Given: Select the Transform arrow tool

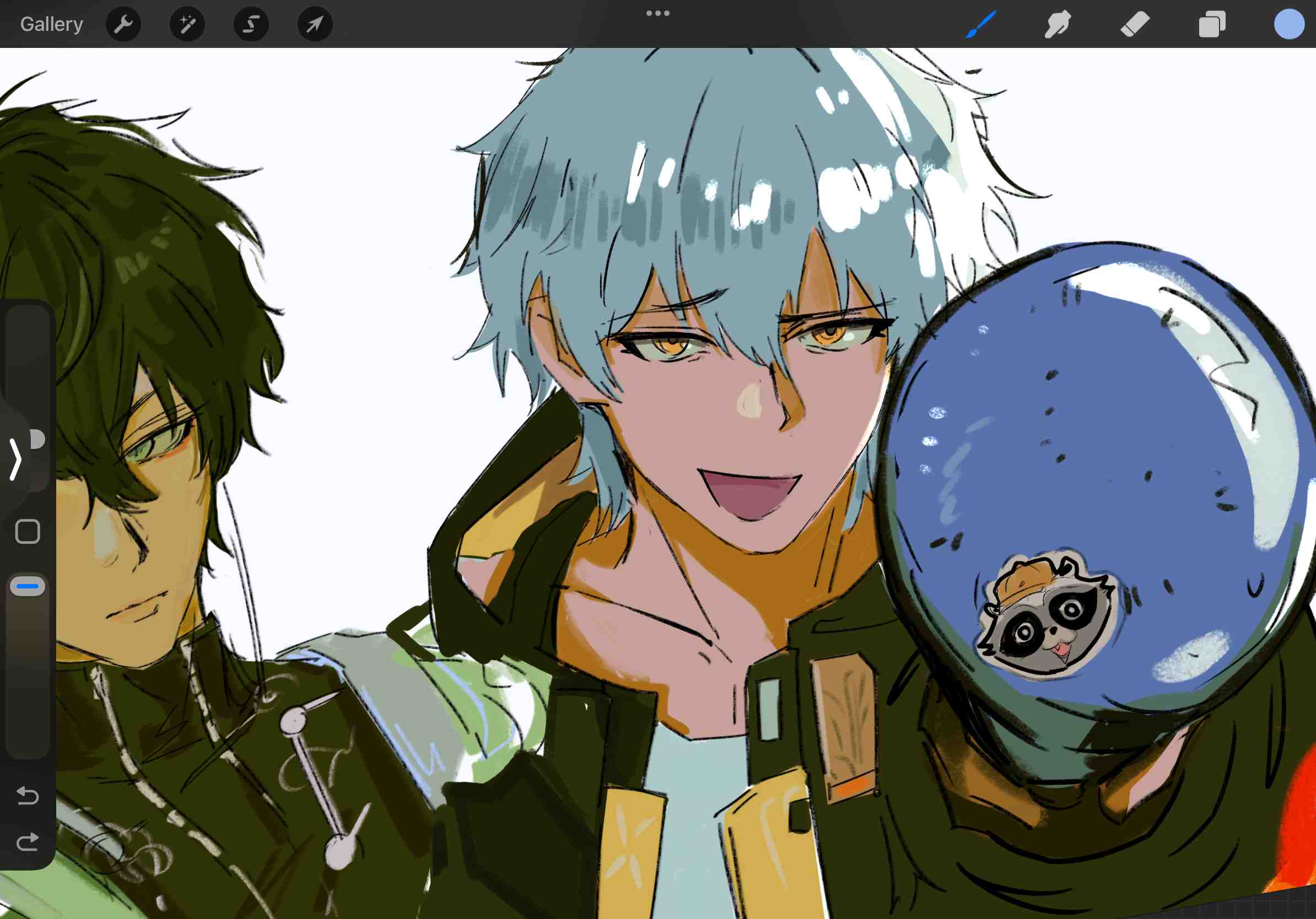Looking at the screenshot, I should click(315, 24).
